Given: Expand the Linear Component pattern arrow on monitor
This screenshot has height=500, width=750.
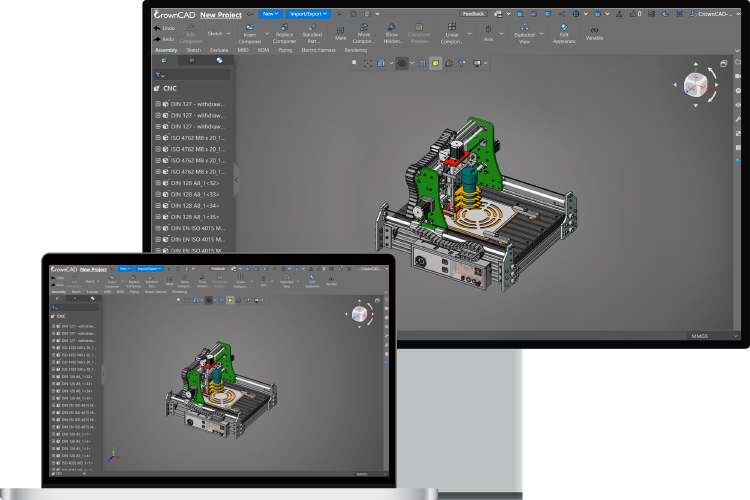Looking at the screenshot, I should 469,33.
